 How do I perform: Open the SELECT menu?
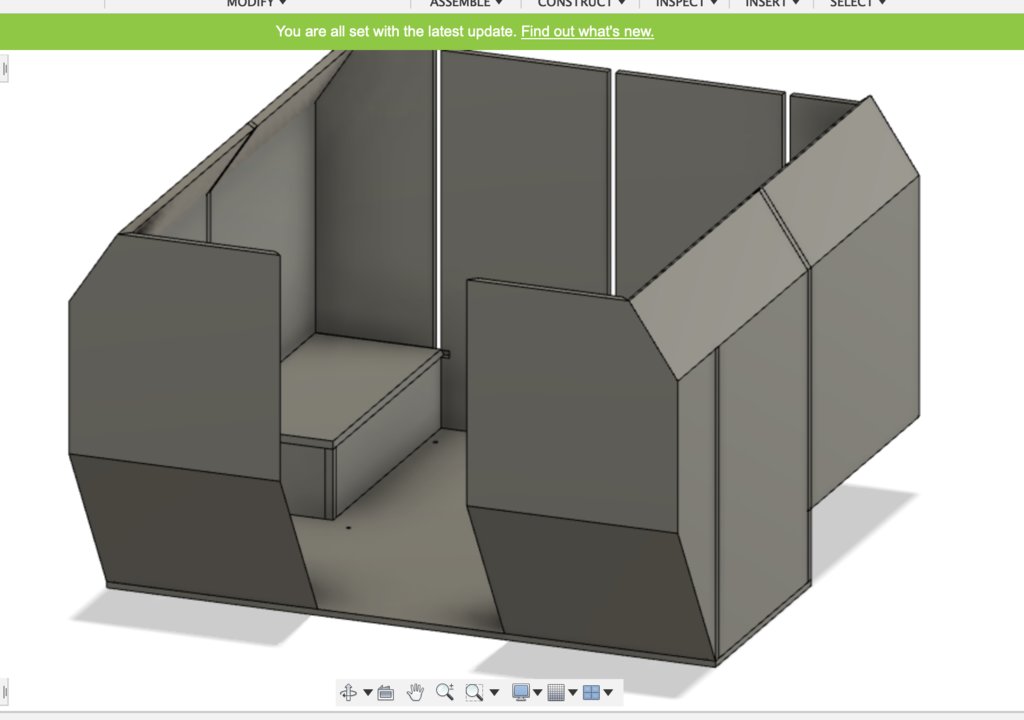point(857,3)
